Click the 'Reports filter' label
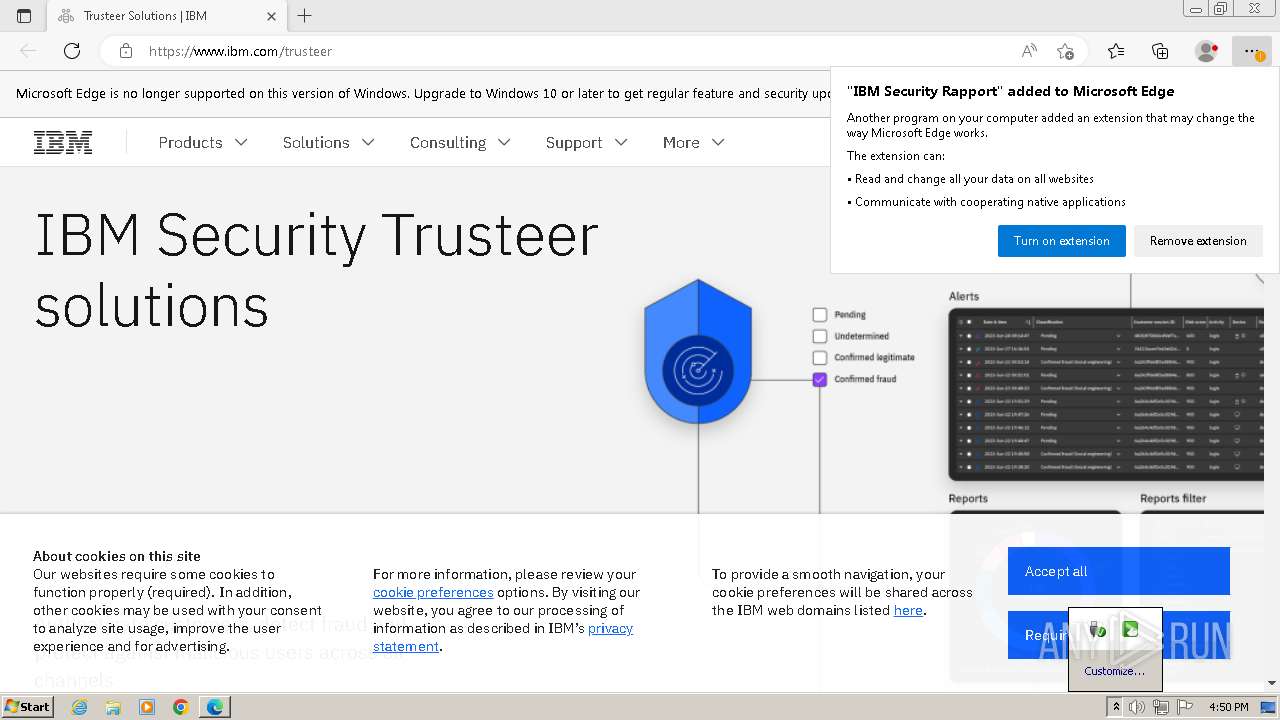This screenshot has width=1280, height=720. (1173, 498)
